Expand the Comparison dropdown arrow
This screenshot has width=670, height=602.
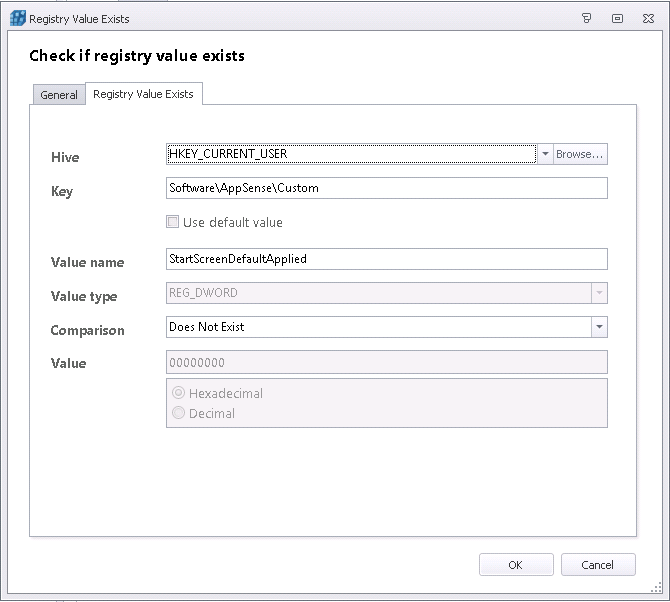pos(599,327)
